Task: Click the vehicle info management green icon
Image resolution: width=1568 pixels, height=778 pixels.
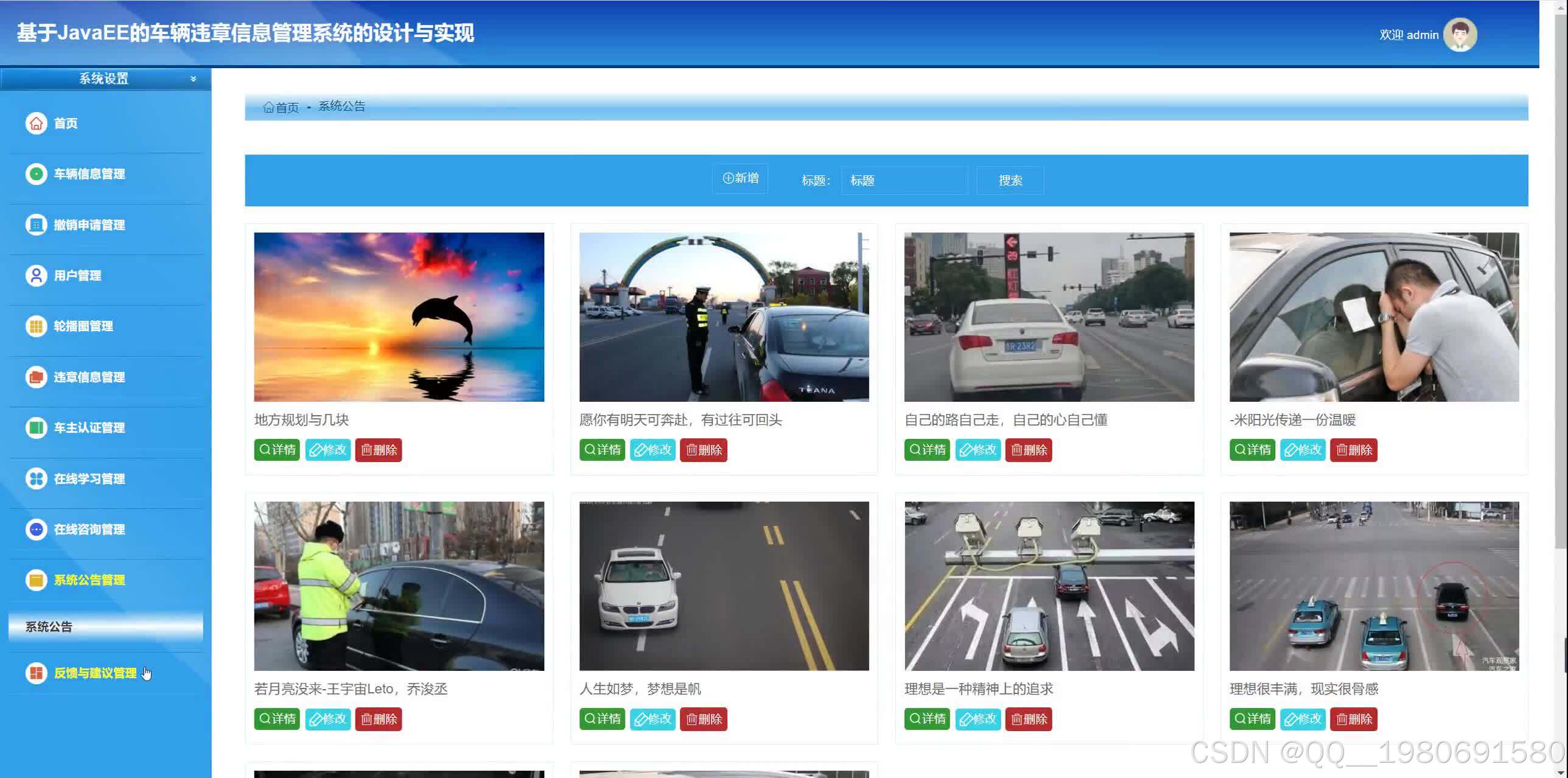Action: 36,174
